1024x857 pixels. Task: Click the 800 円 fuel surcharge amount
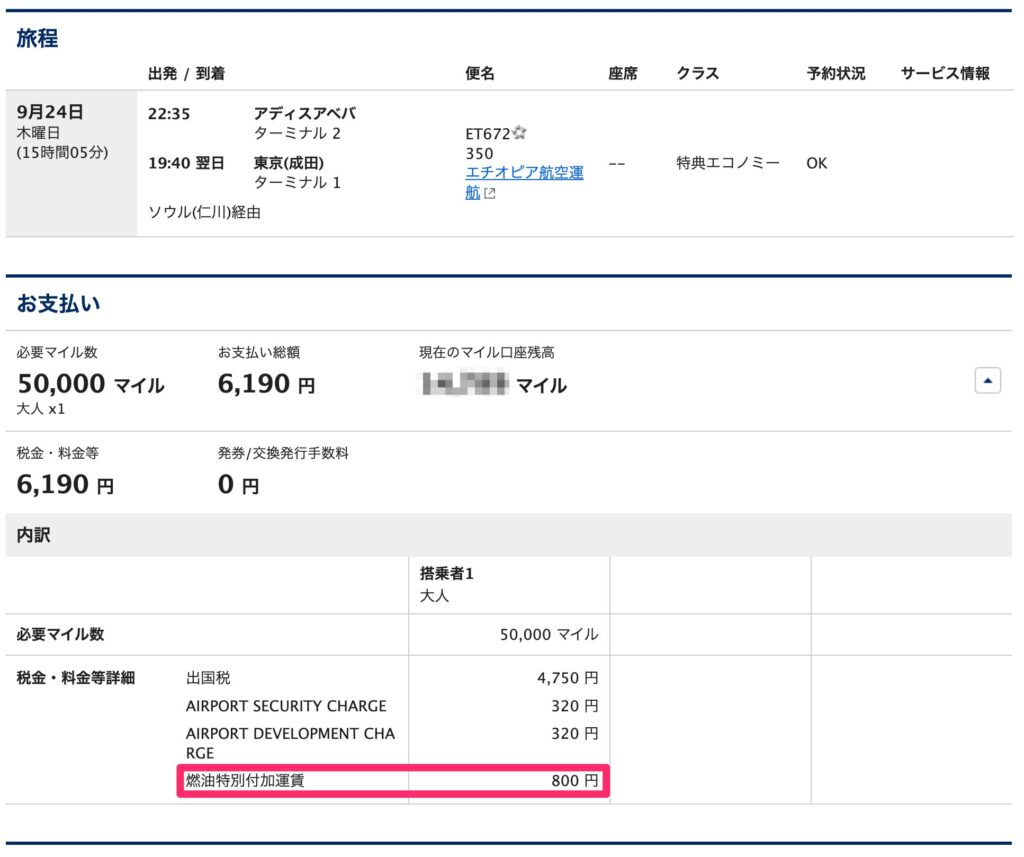(575, 781)
